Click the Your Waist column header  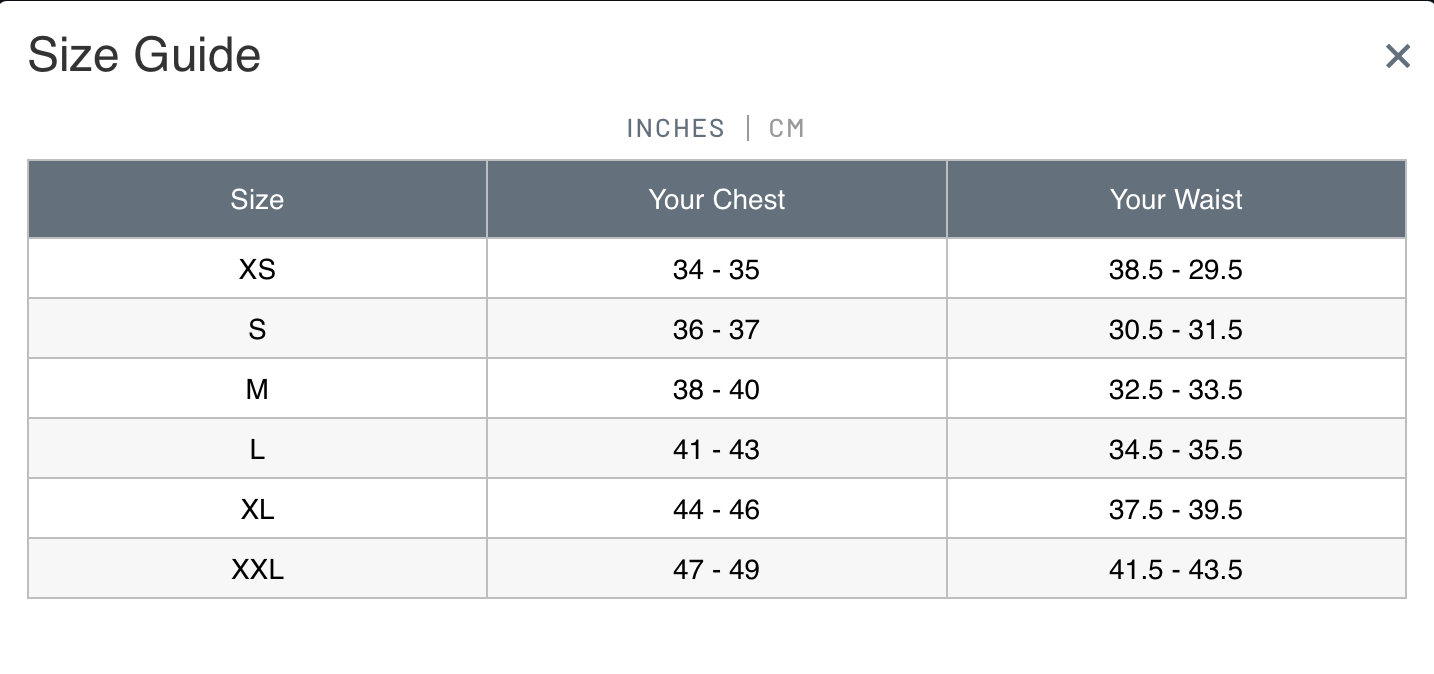coord(1176,200)
